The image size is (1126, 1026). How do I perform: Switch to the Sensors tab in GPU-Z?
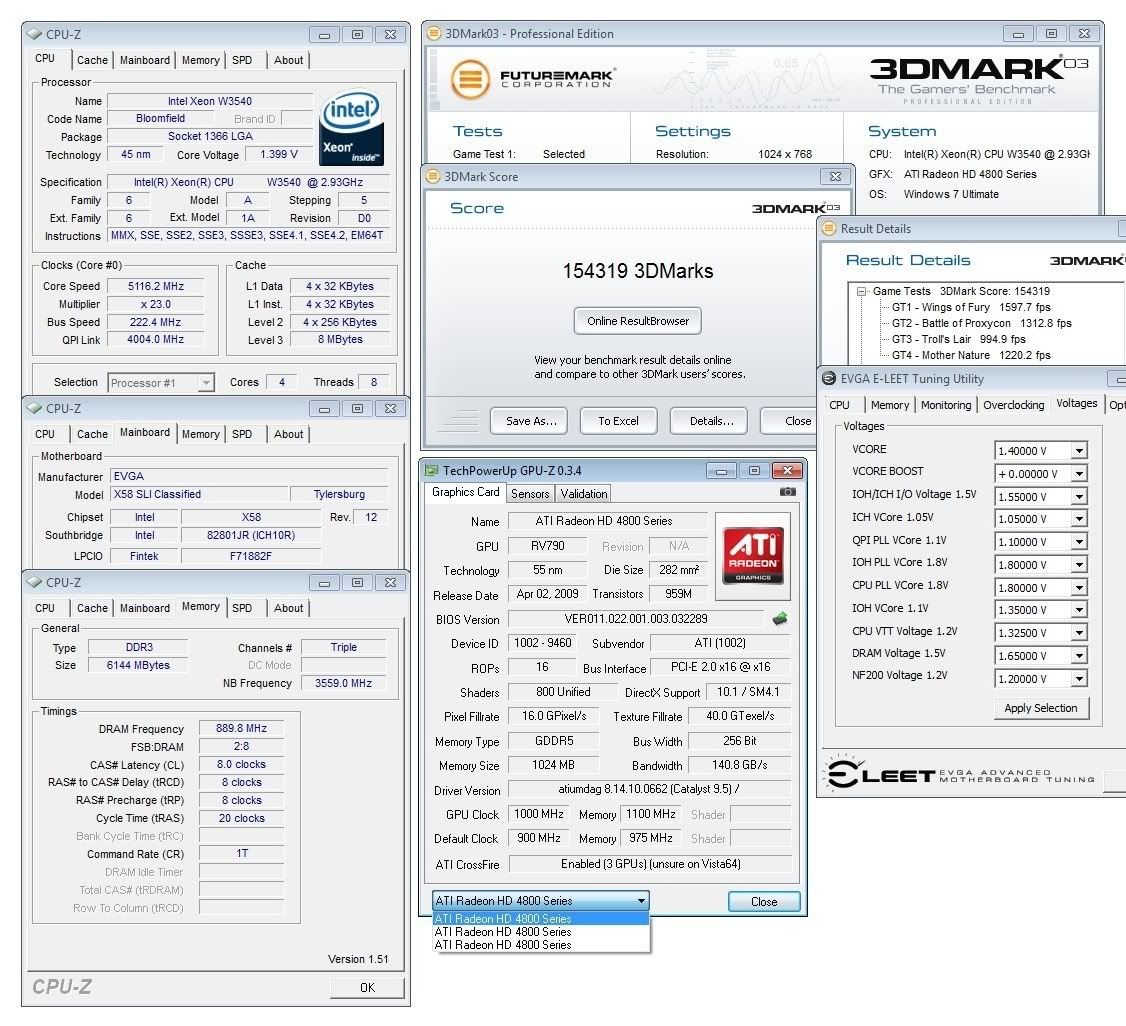click(530, 493)
